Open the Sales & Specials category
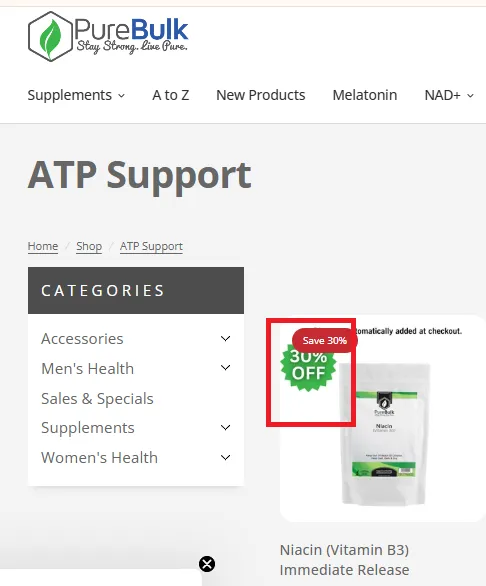Screen dimensions: 486x586 [97, 398]
